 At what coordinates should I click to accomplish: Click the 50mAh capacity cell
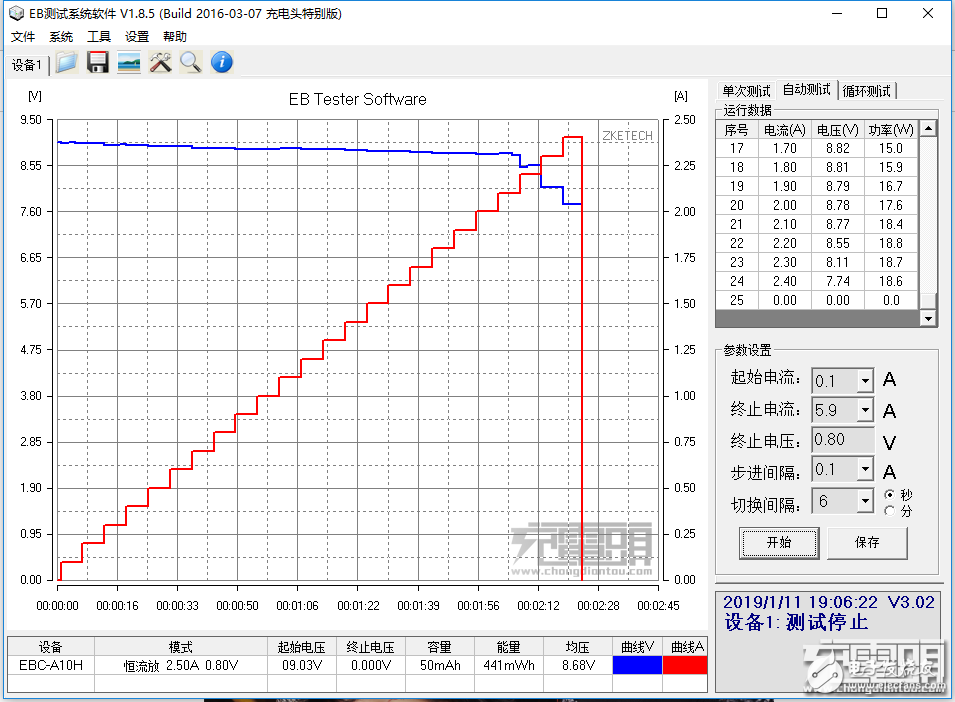[x=440, y=665]
